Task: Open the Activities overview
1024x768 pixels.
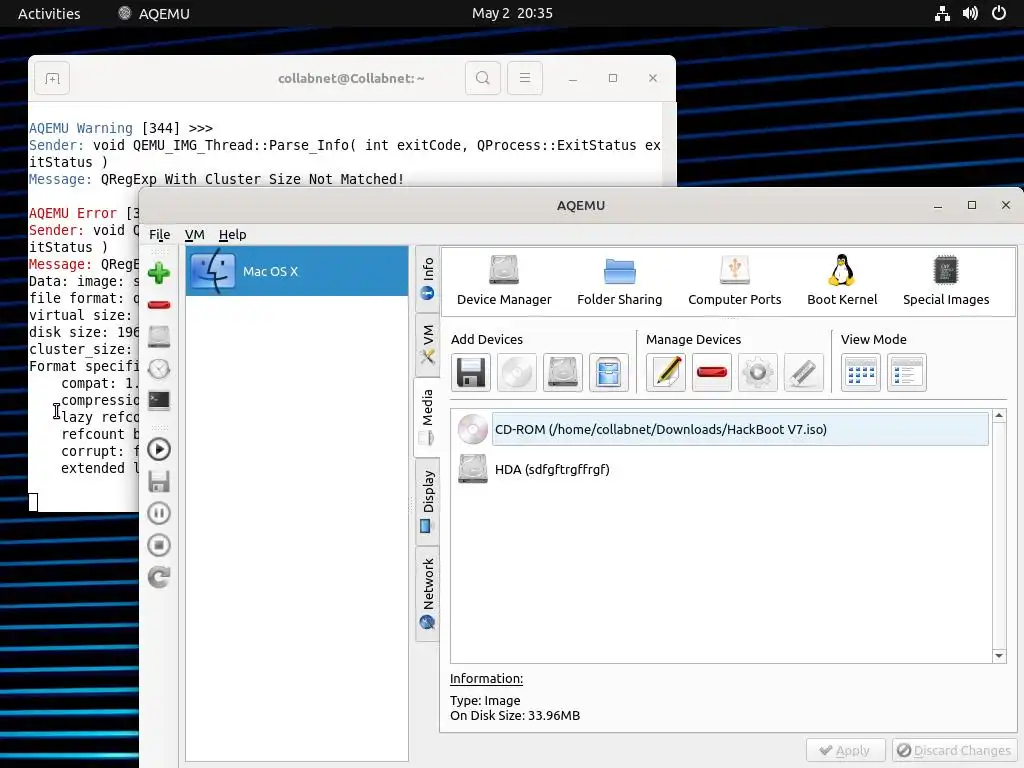Action: (49, 13)
